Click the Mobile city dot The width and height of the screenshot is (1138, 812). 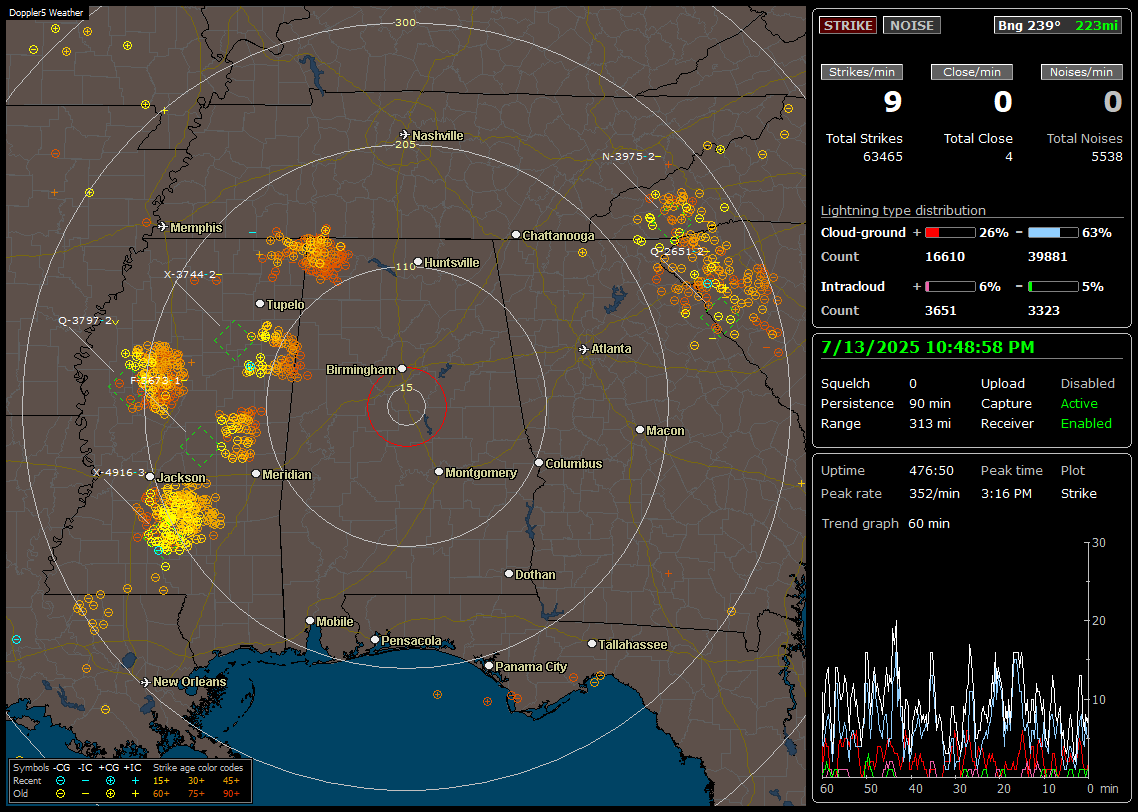310,621
